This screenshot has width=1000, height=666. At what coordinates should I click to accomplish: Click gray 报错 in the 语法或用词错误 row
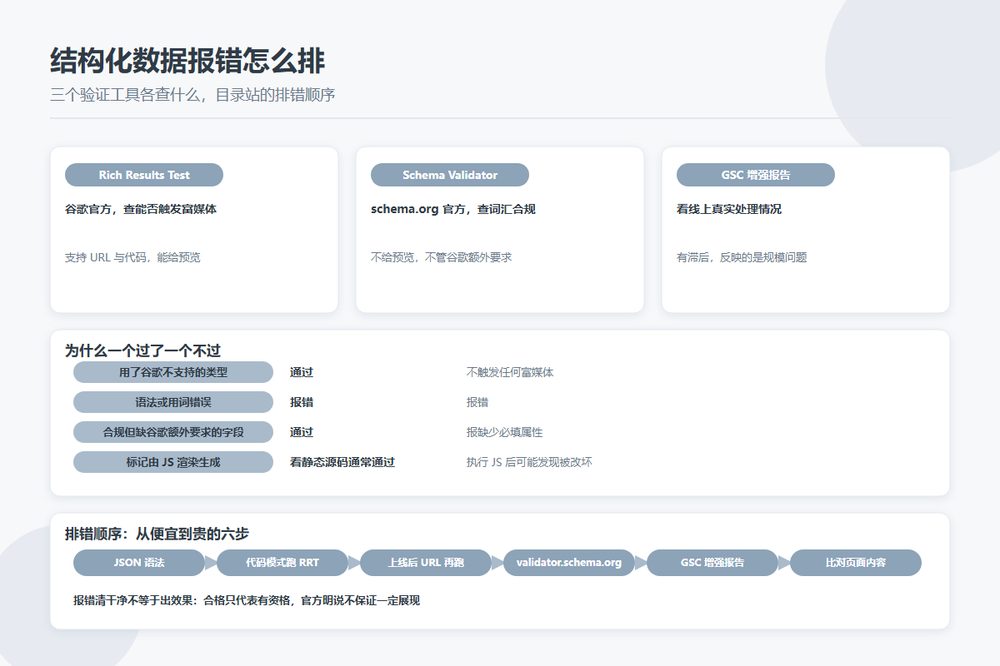tap(477, 403)
